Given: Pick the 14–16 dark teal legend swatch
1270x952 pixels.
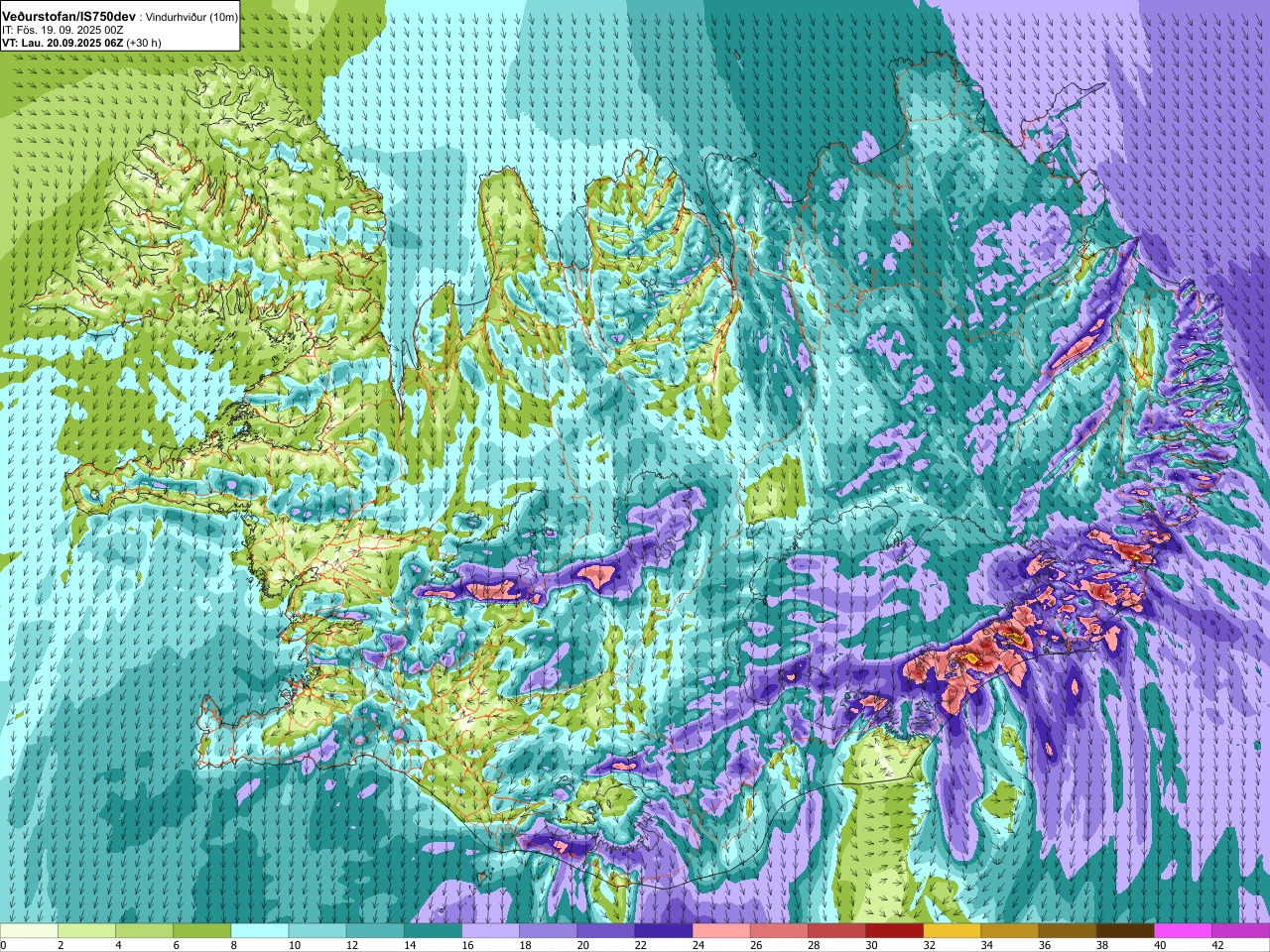Looking at the screenshot, I should 433,931.
